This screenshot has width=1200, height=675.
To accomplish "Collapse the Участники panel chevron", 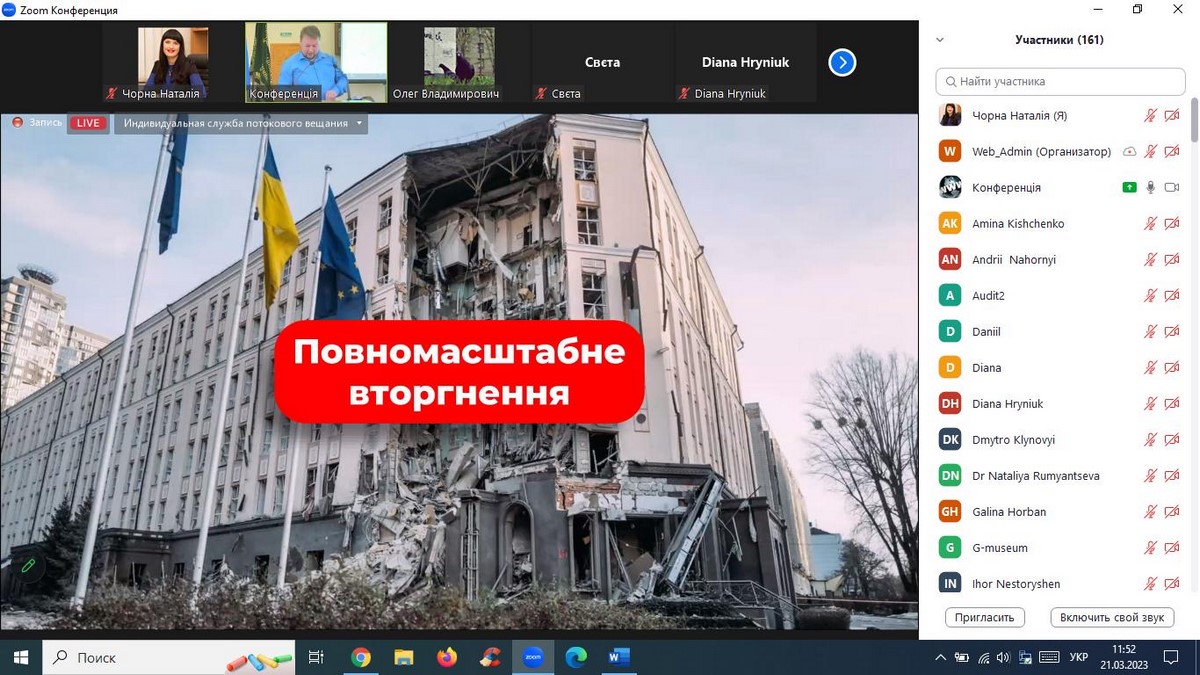I will pyautogui.click(x=939, y=41).
